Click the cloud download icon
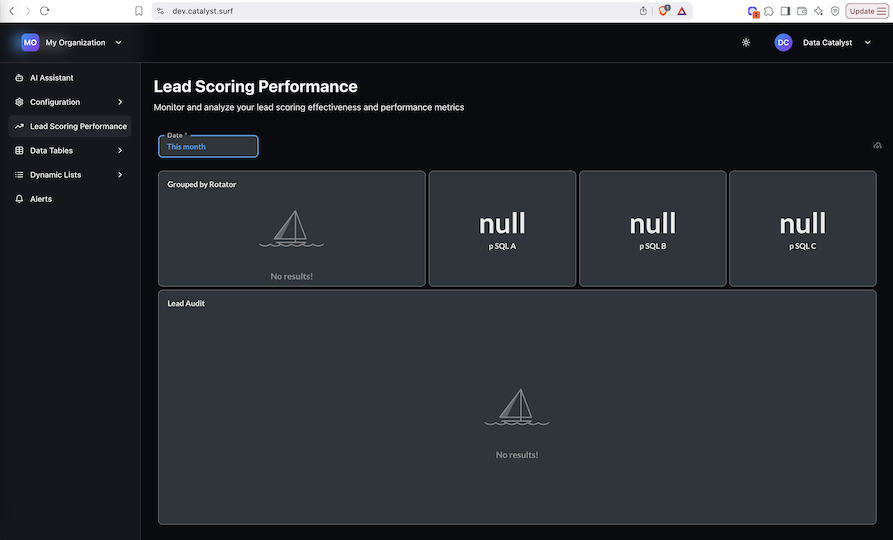This screenshot has height=540, width=893. click(877, 146)
